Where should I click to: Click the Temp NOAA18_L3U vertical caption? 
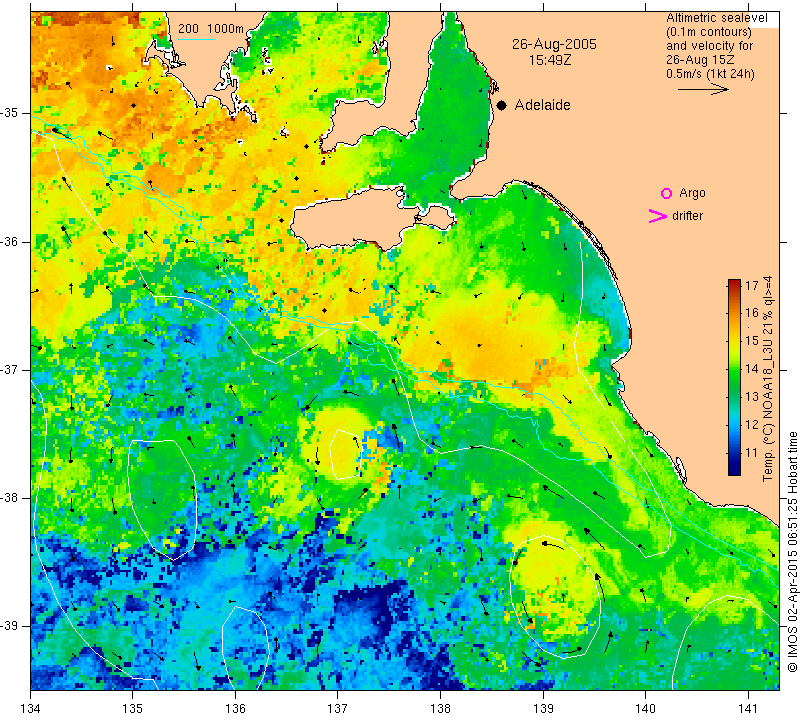[x=767, y=378]
